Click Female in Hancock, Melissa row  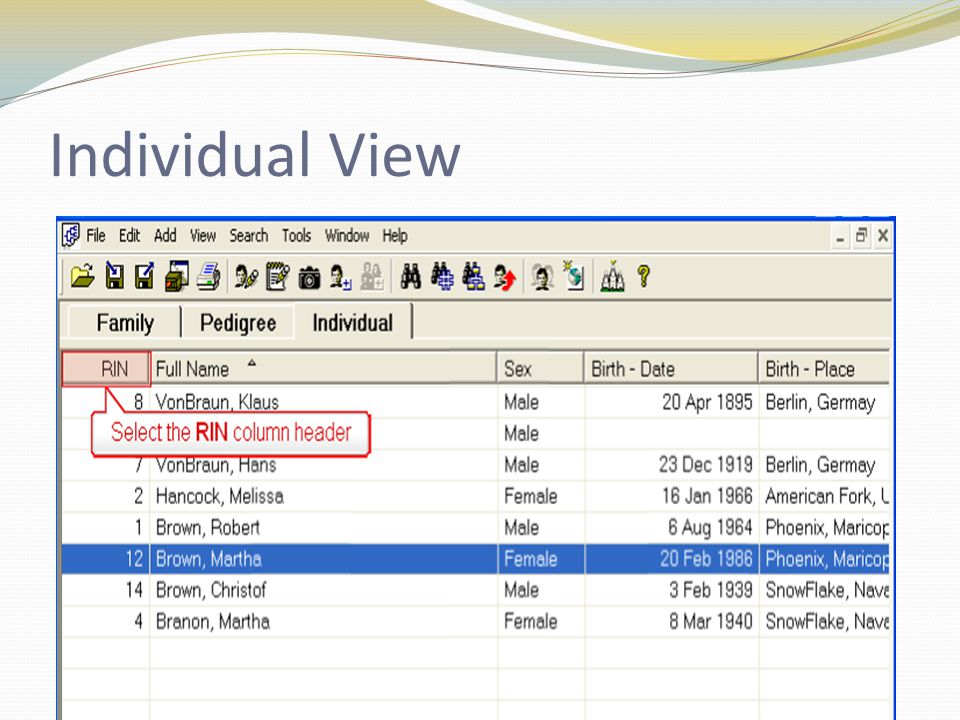[530, 496]
